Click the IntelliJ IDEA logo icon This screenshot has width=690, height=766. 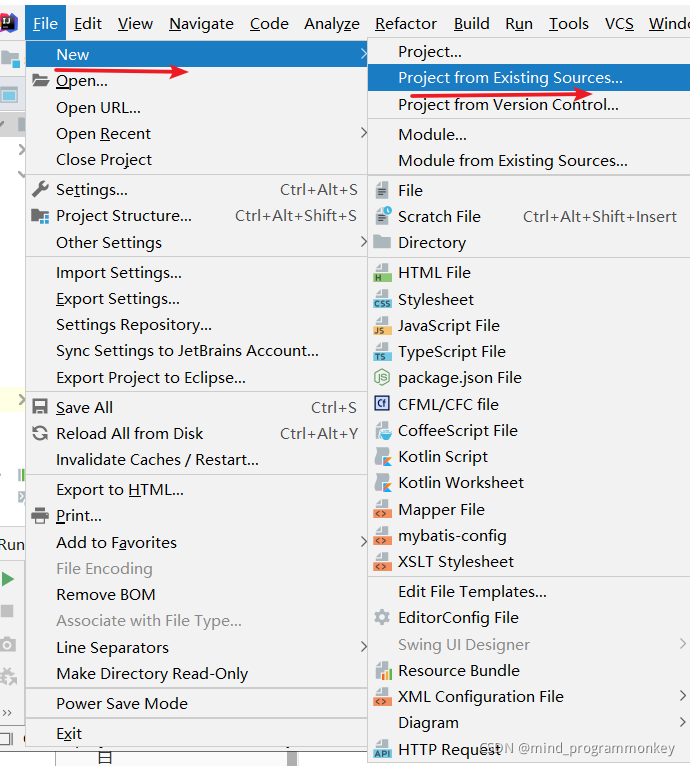[x=9, y=22]
